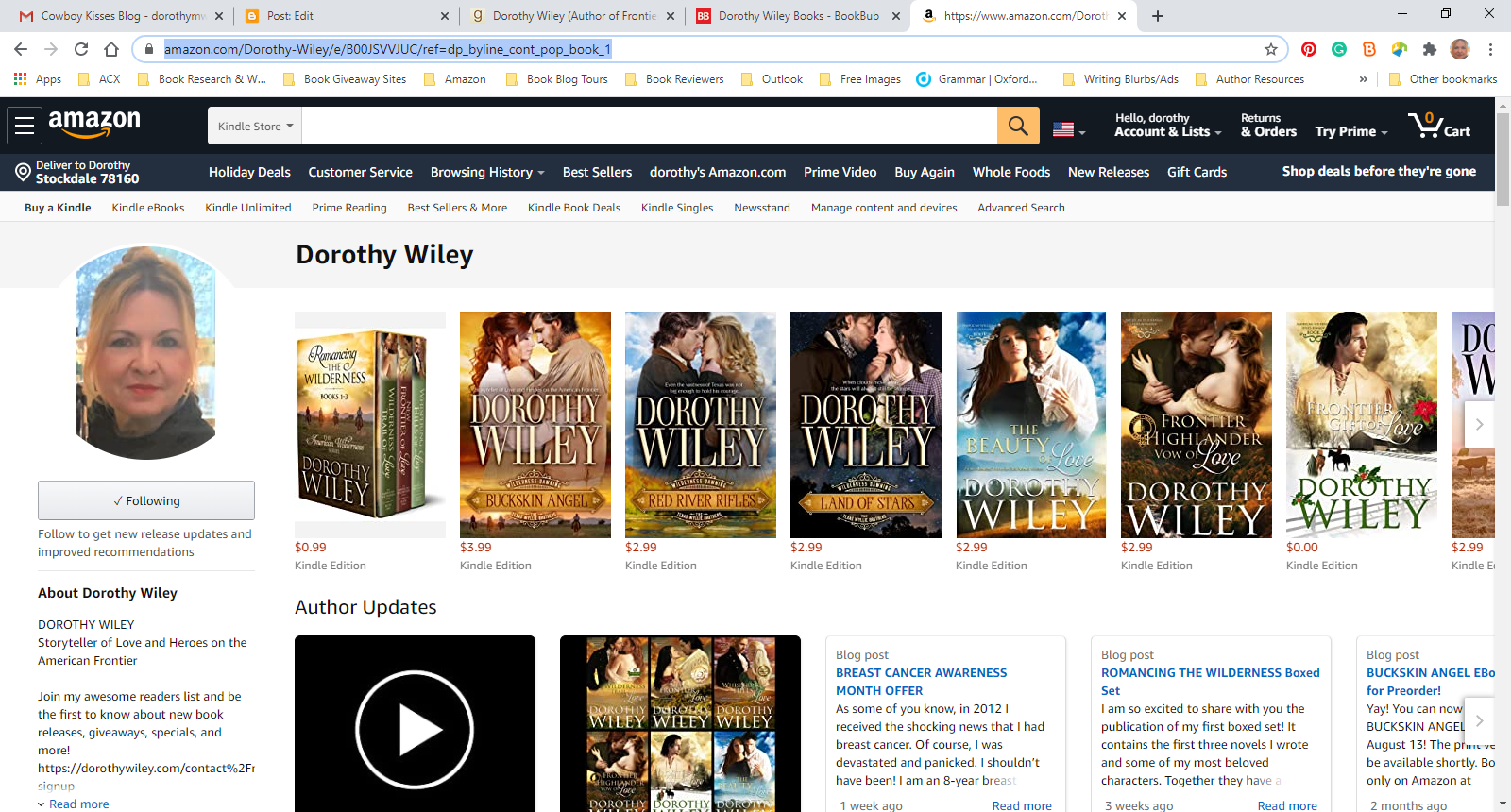This screenshot has width=1511, height=812.
Task: Open Other bookmarks folder
Action: tap(1443, 79)
